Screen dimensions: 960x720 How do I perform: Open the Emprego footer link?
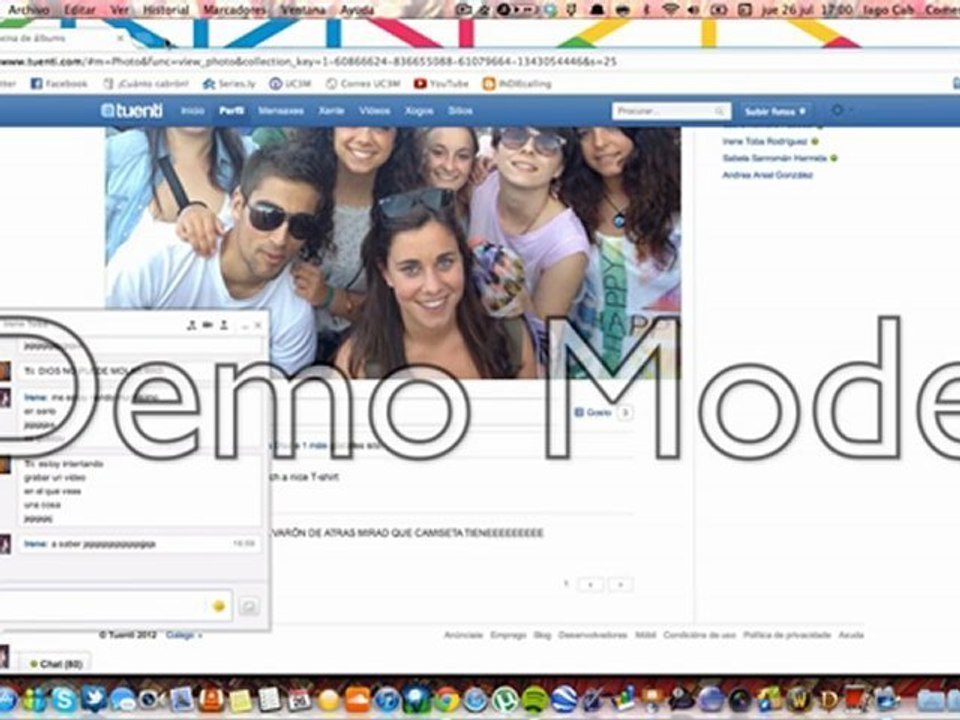pyautogui.click(x=508, y=636)
